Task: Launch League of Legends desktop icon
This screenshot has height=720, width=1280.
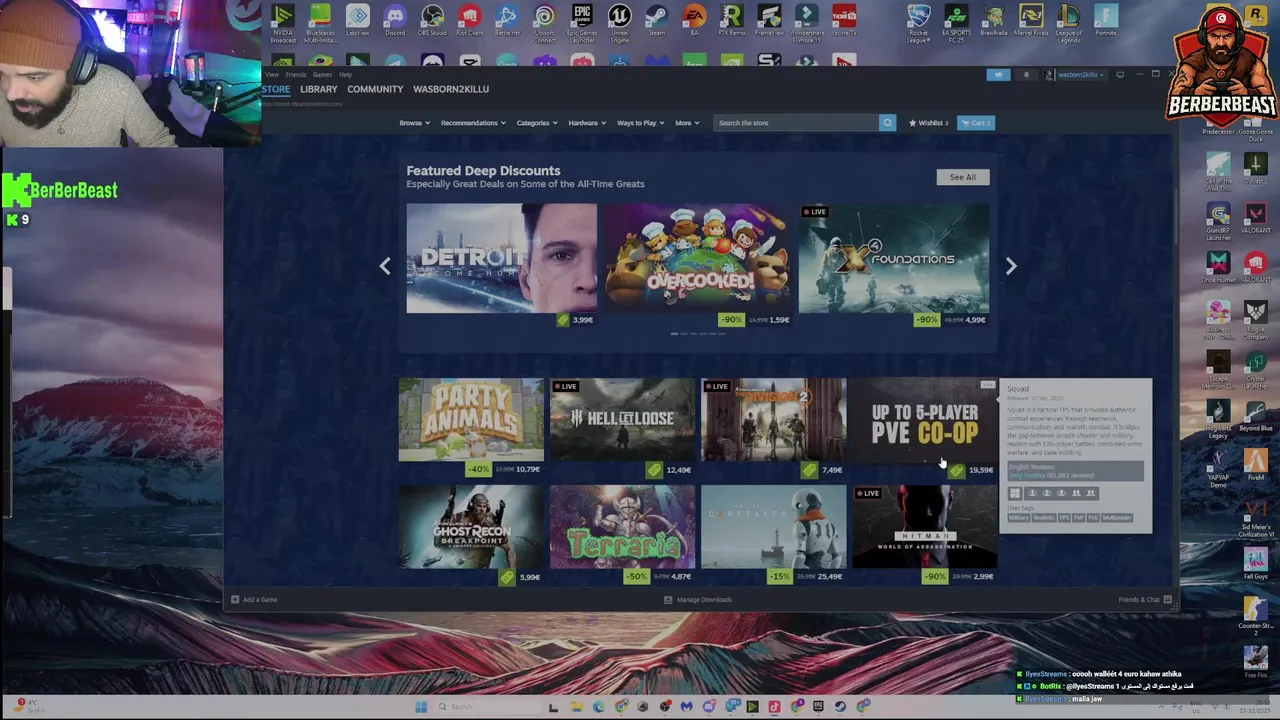Action: tap(1068, 23)
